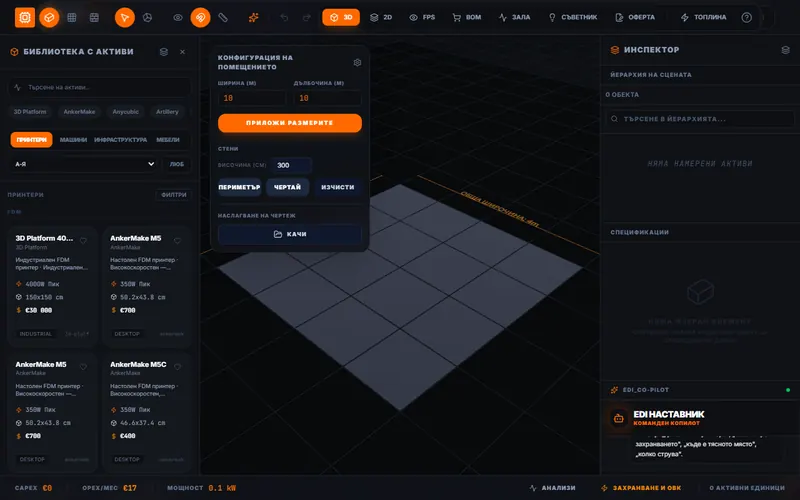Select the cursor pointer tool
The image size is (800, 500).
click(x=124, y=17)
